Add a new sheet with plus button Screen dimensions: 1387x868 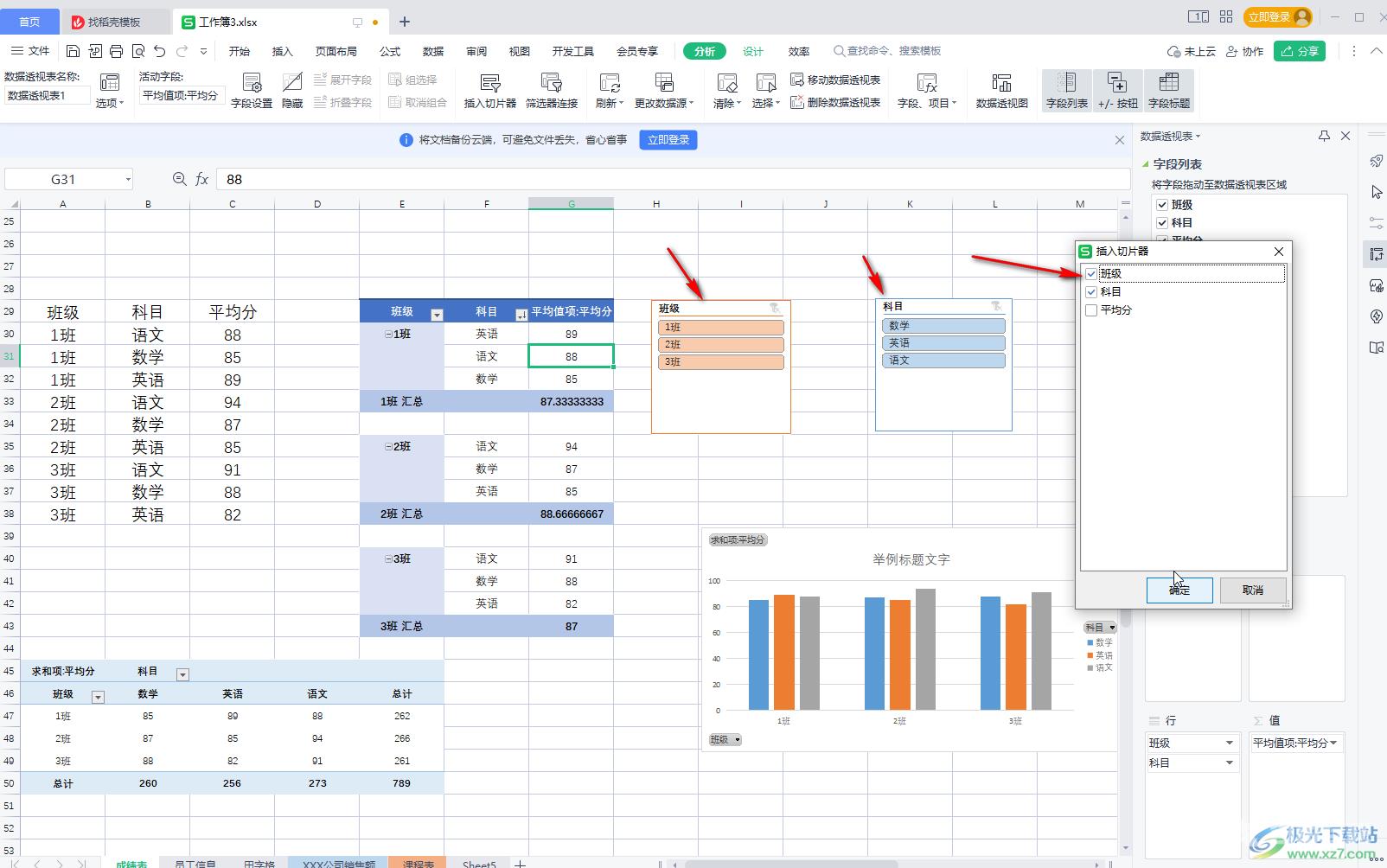(520, 863)
